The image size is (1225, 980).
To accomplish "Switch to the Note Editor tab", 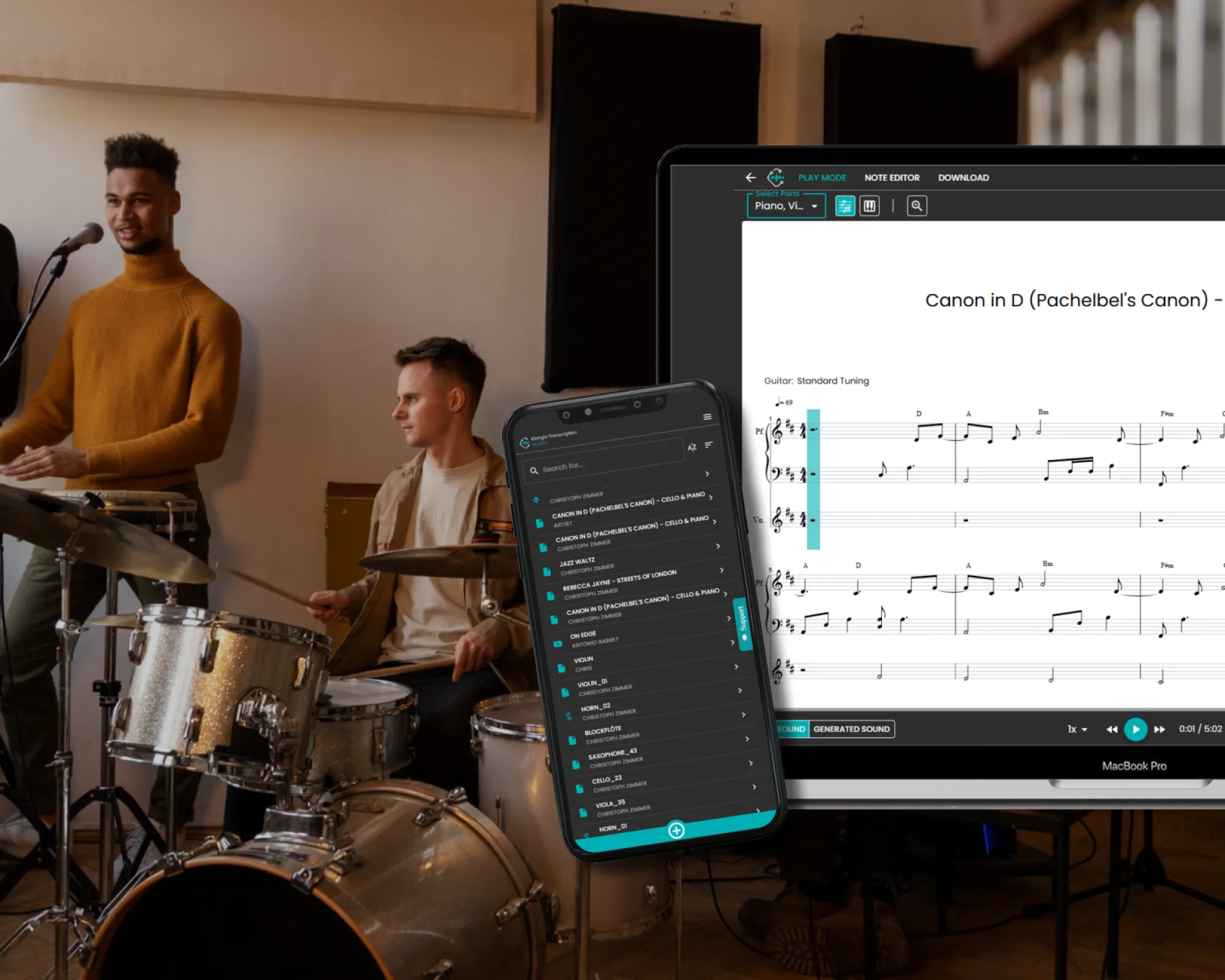I will [892, 178].
